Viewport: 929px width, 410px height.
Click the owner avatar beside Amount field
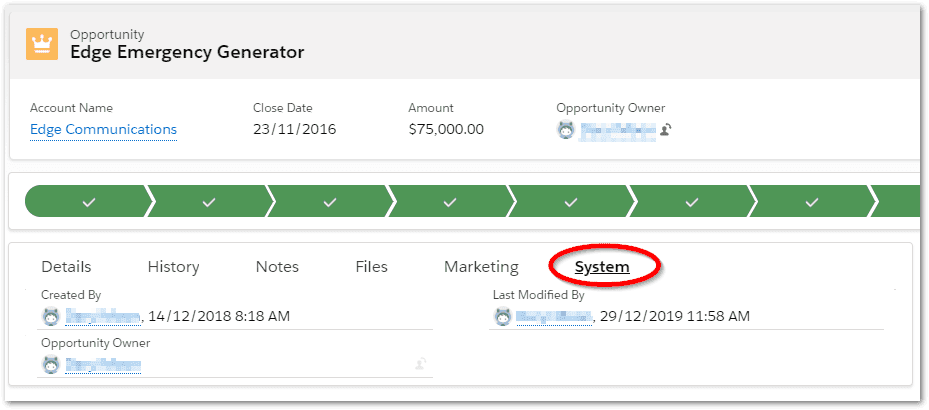[566, 130]
